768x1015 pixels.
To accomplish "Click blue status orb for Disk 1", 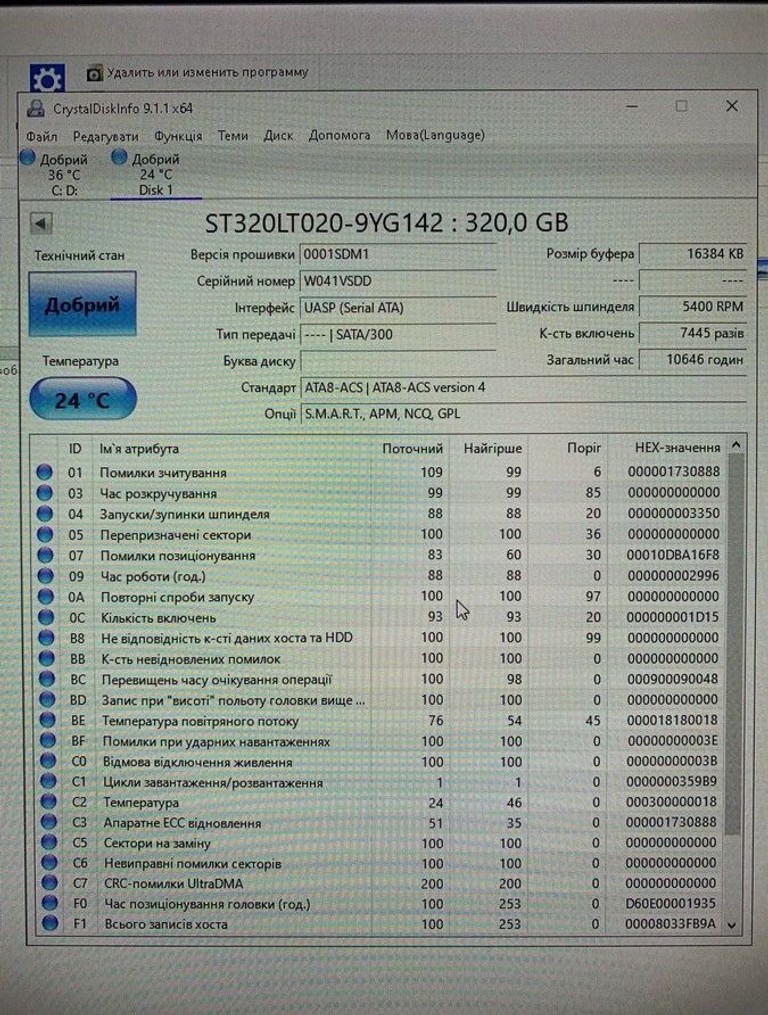I will [119, 157].
